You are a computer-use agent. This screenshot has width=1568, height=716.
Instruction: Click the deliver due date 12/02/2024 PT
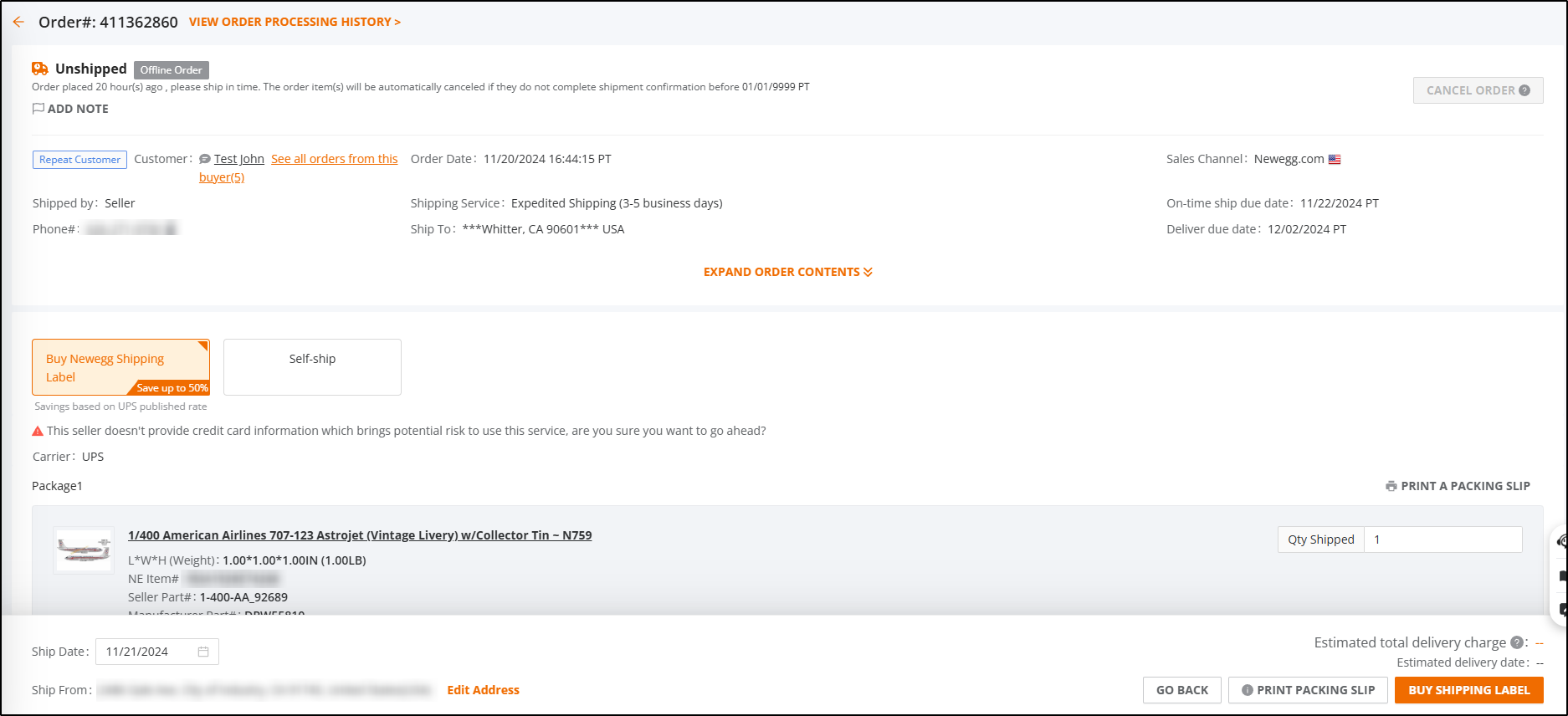[x=1307, y=229]
